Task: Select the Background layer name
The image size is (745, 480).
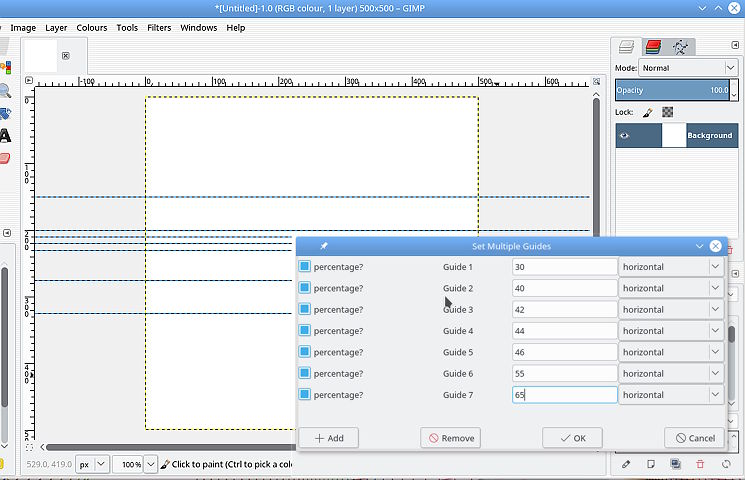Action: pos(709,135)
